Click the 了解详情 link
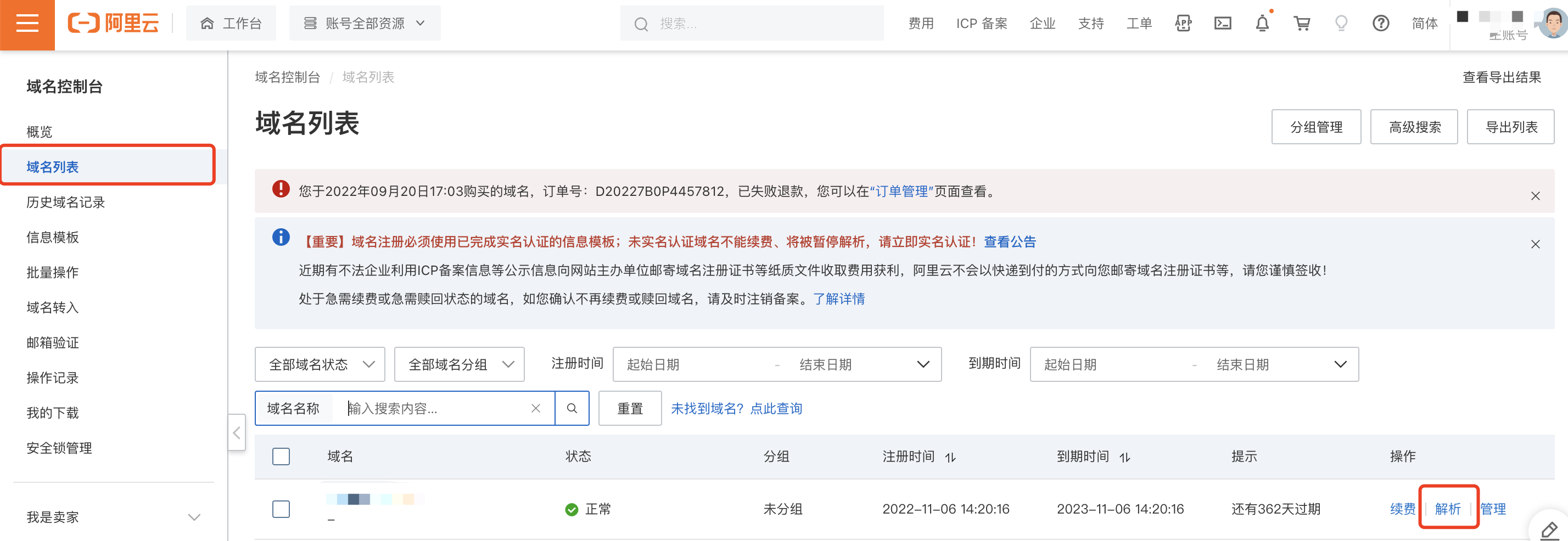The height and width of the screenshot is (541, 1568). coord(839,299)
